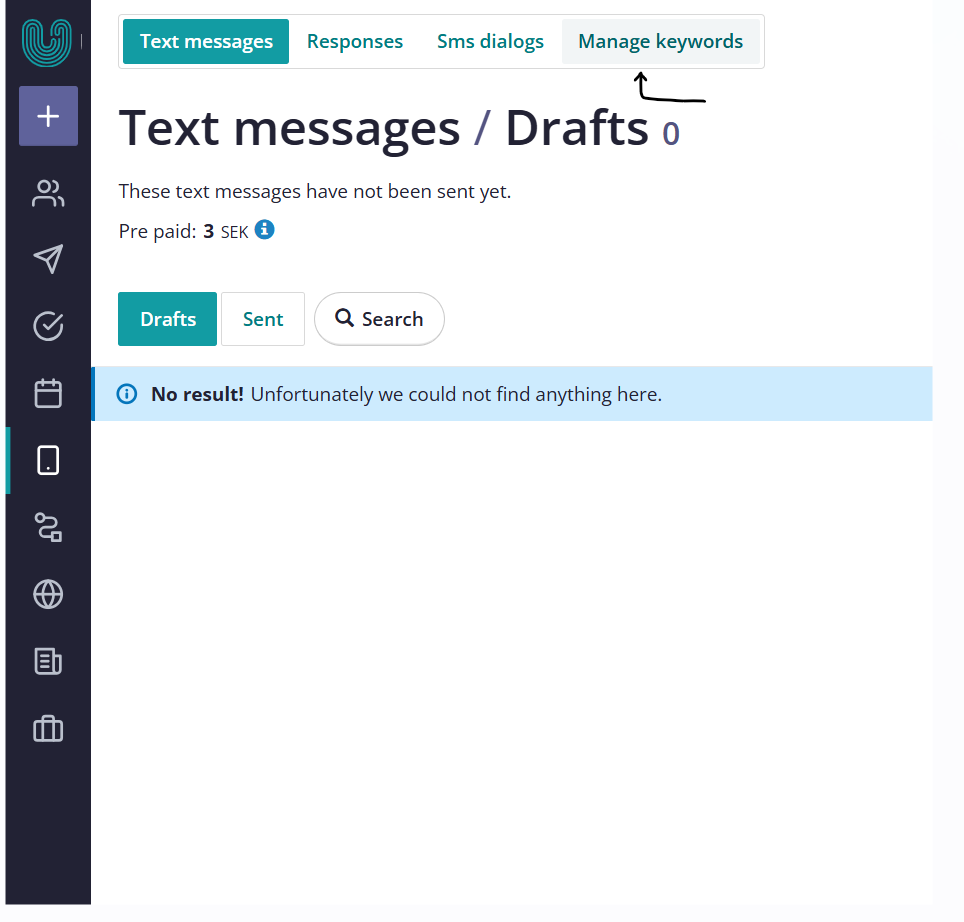Select the mobile device SMS sidebar icon
The image size is (964, 922).
click(x=48, y=460)
